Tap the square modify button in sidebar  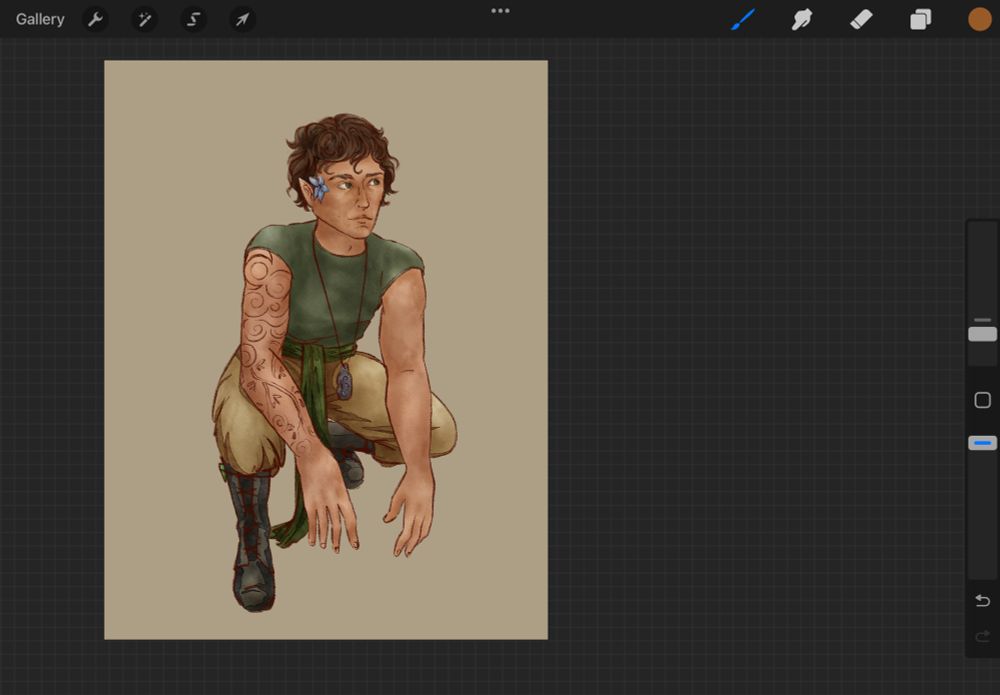pyautogui.click(x=982, y=400)
